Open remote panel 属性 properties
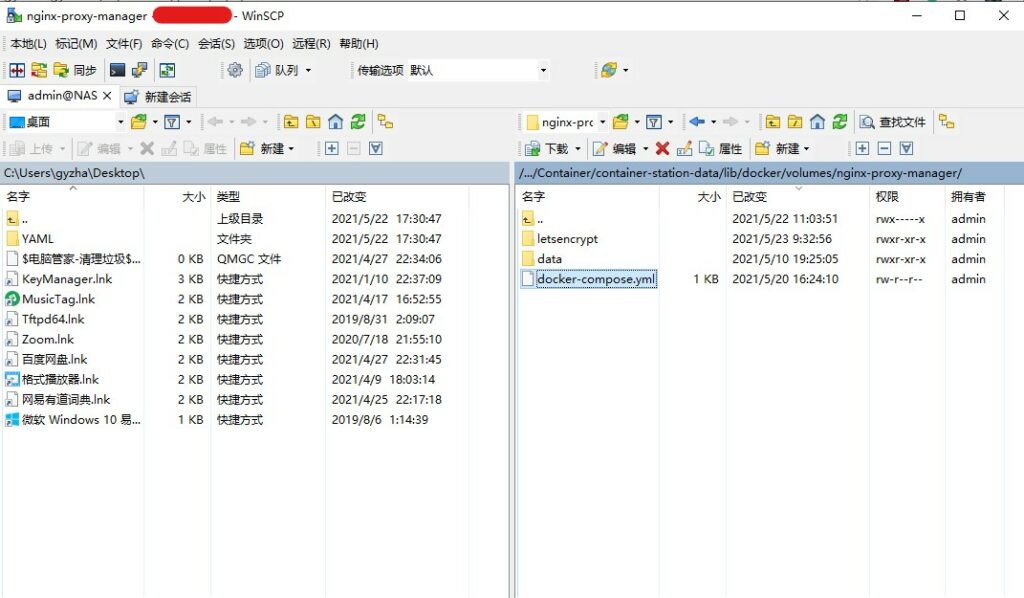 720,149
